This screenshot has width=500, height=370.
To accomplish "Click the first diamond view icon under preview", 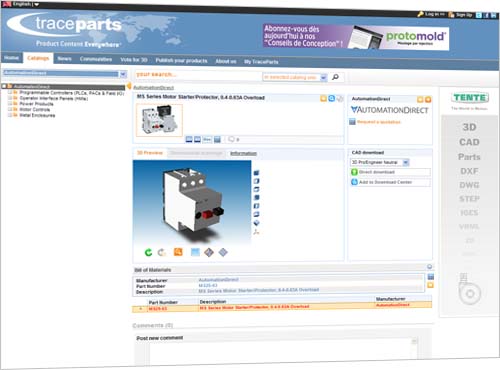I will (209, 252).
